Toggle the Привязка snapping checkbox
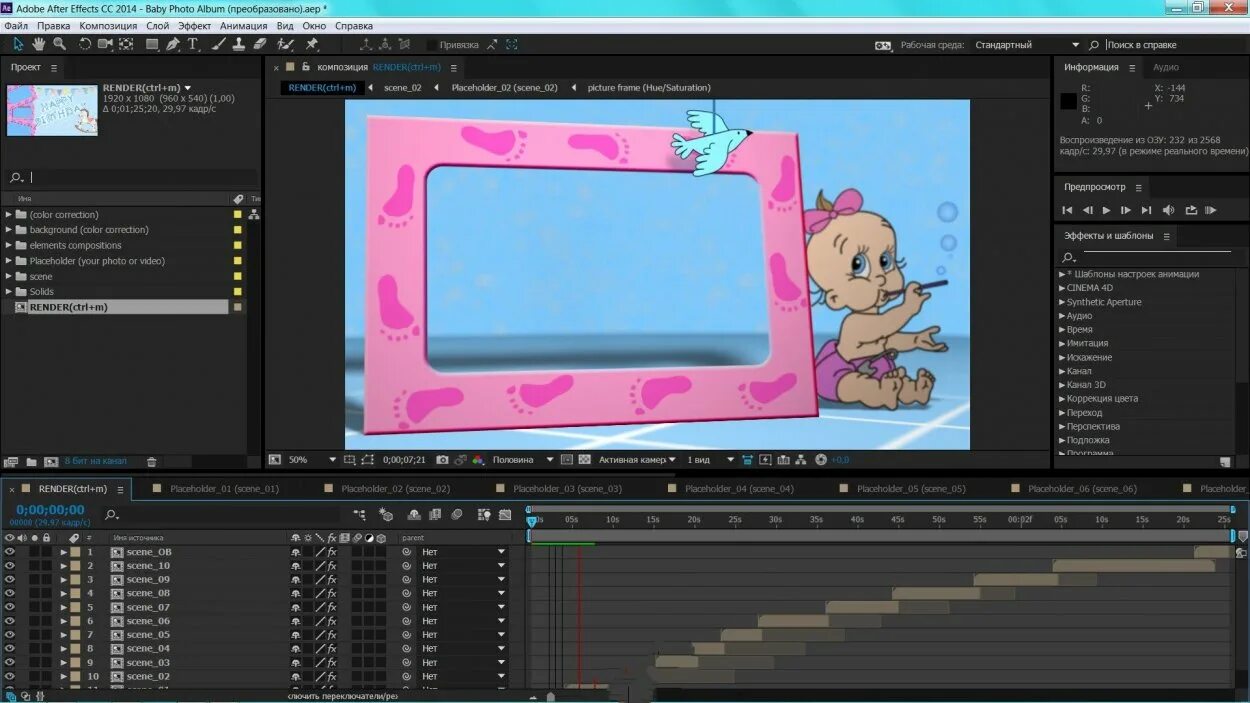Viewport: 1250px width, 703px height. tap(432, 45)
